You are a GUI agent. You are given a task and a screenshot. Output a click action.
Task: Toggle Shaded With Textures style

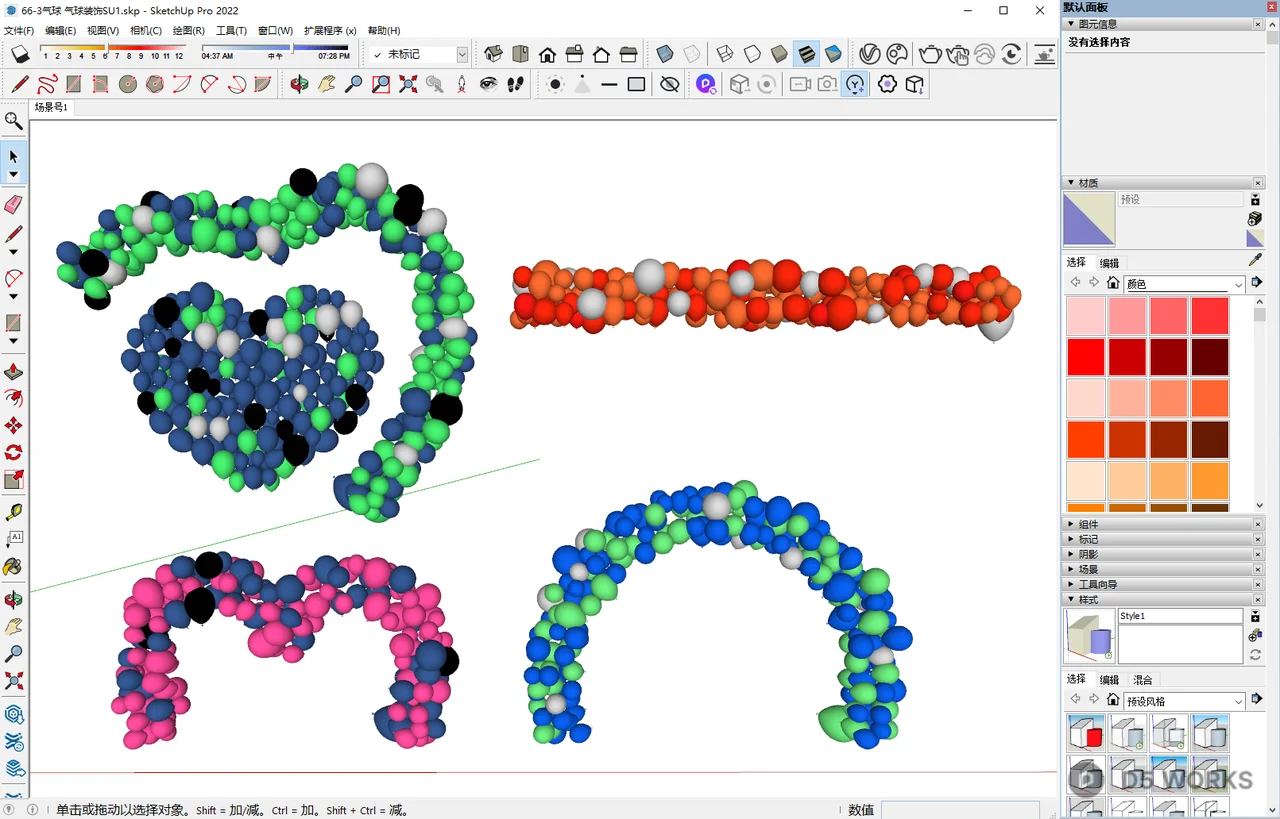point(806,54)
